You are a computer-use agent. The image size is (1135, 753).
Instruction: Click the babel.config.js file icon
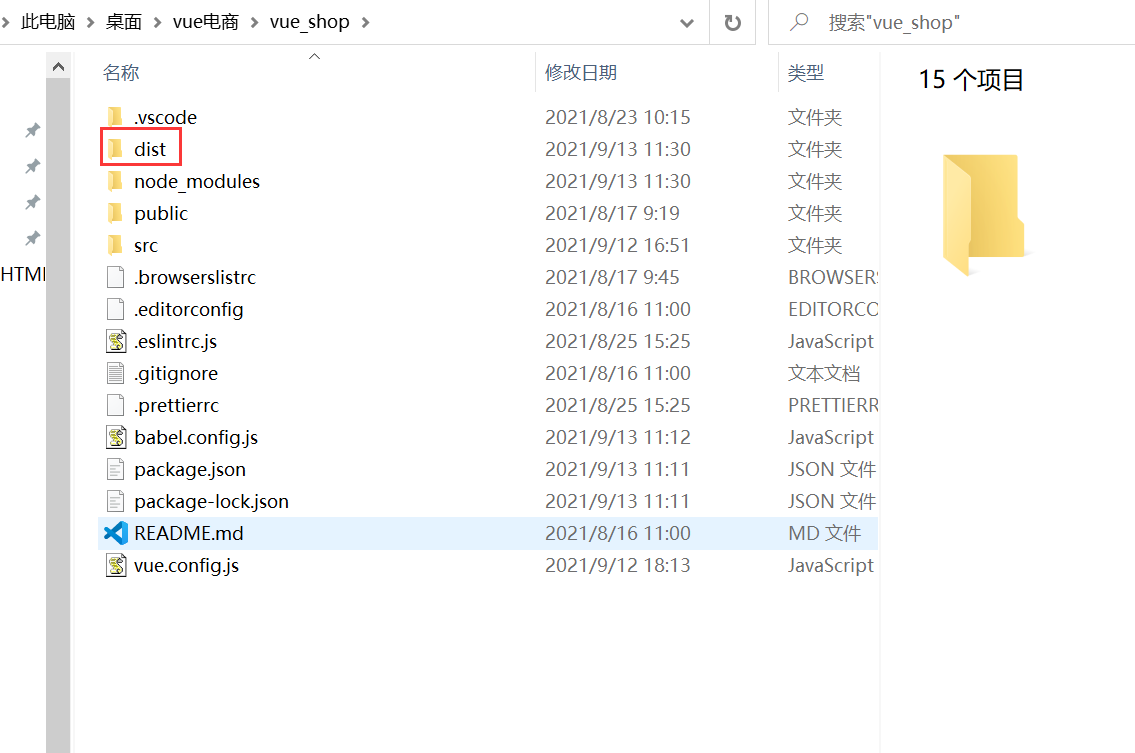click(x=116, y=437)
